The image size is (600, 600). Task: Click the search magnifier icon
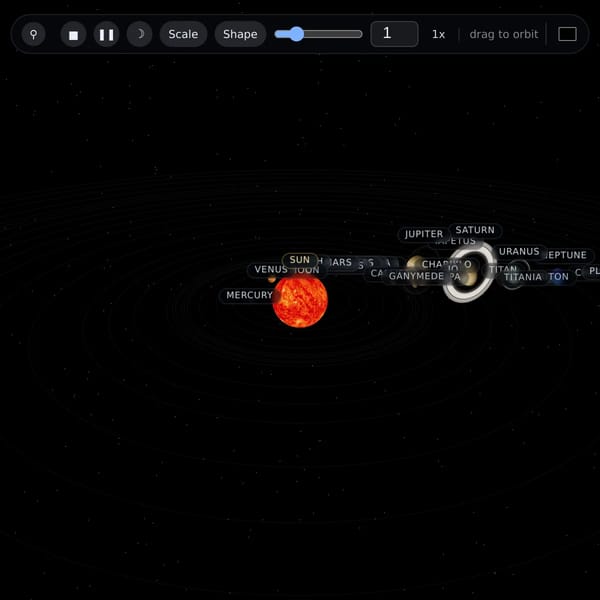point(34,34)
